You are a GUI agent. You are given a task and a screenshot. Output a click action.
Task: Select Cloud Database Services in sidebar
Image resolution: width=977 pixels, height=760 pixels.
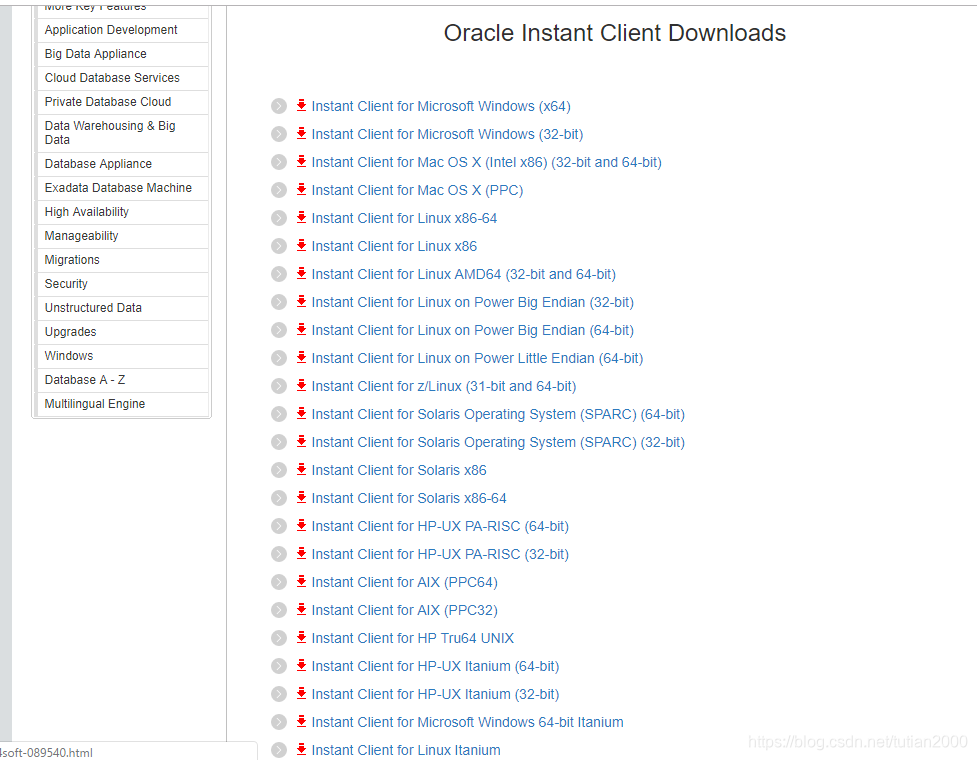pyautogui.click(x=123, y=78)
